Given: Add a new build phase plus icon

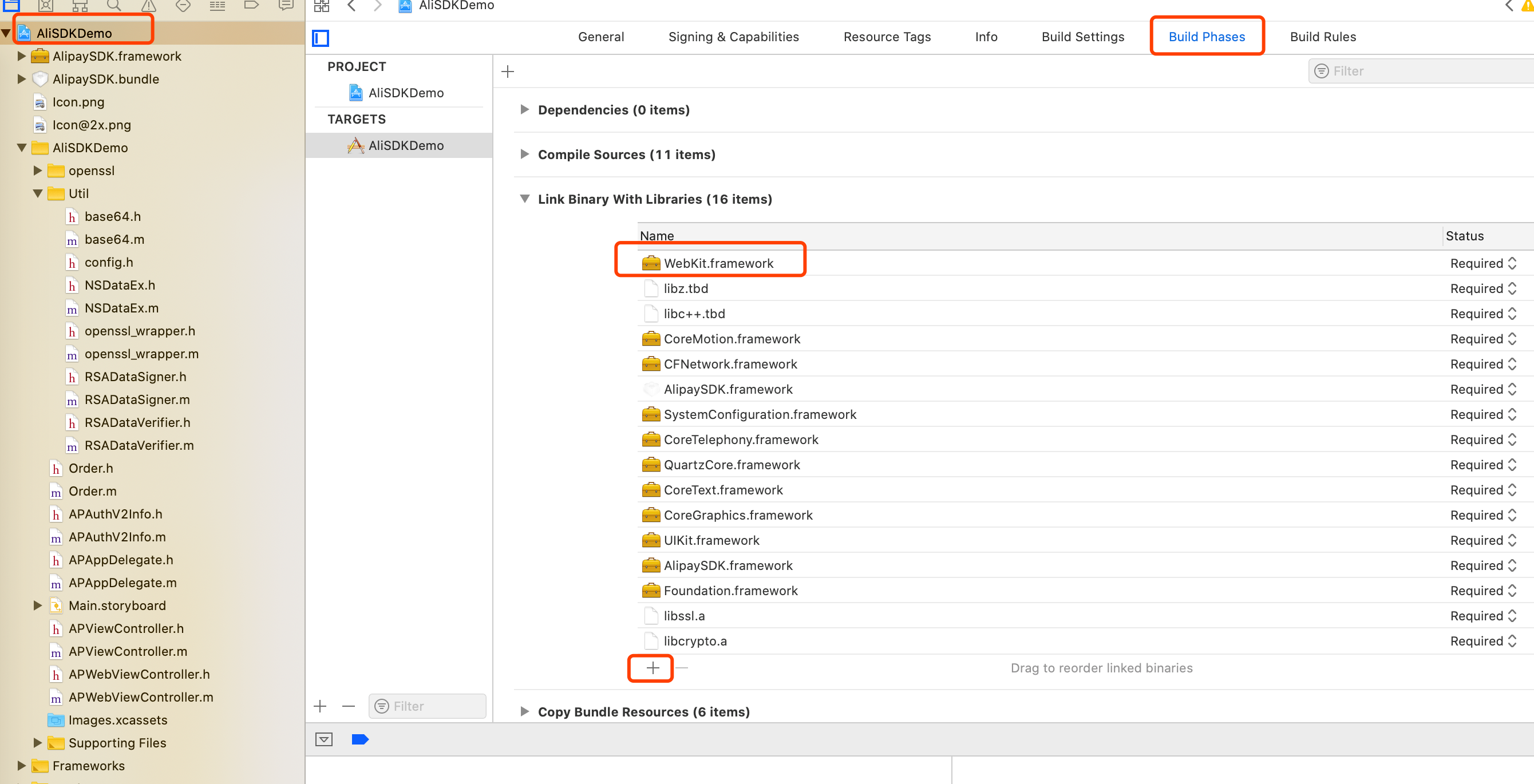Looking at the screenshot, I should (x=507, y=72).
